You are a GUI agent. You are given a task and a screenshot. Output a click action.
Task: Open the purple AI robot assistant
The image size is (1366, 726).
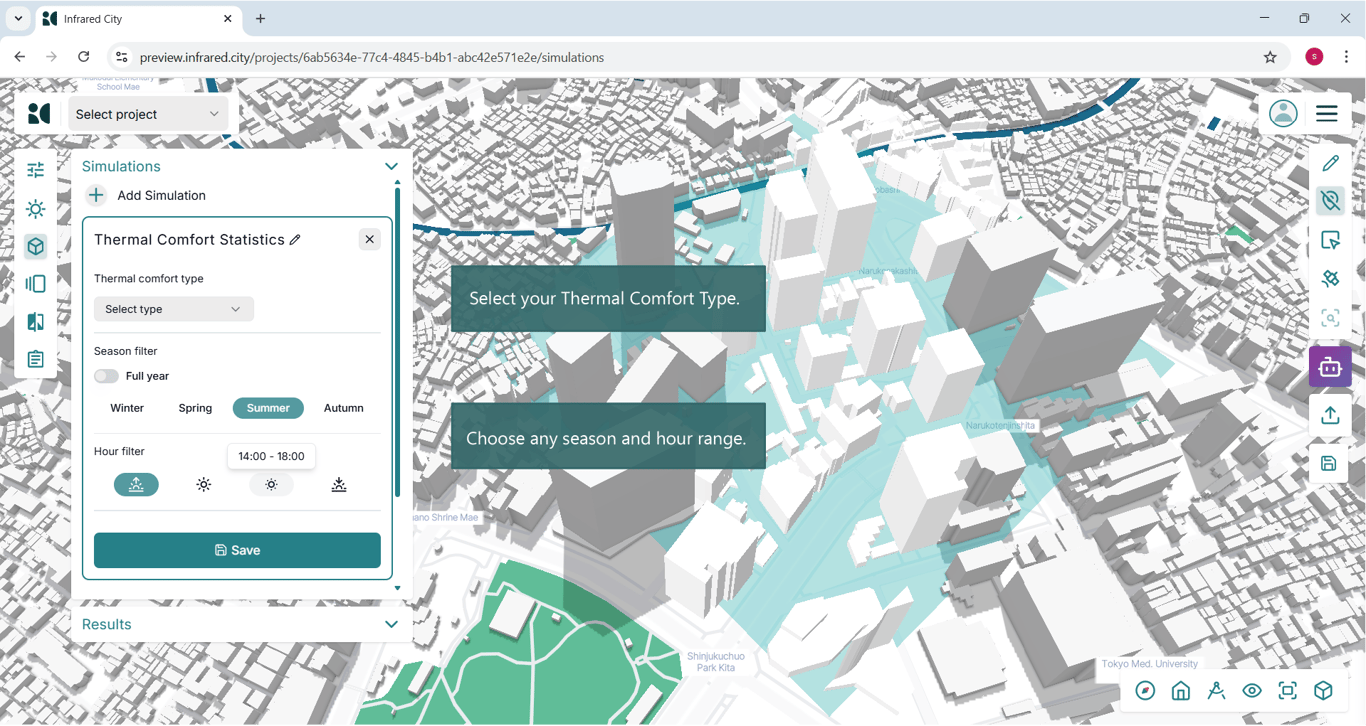point(1330,367)
